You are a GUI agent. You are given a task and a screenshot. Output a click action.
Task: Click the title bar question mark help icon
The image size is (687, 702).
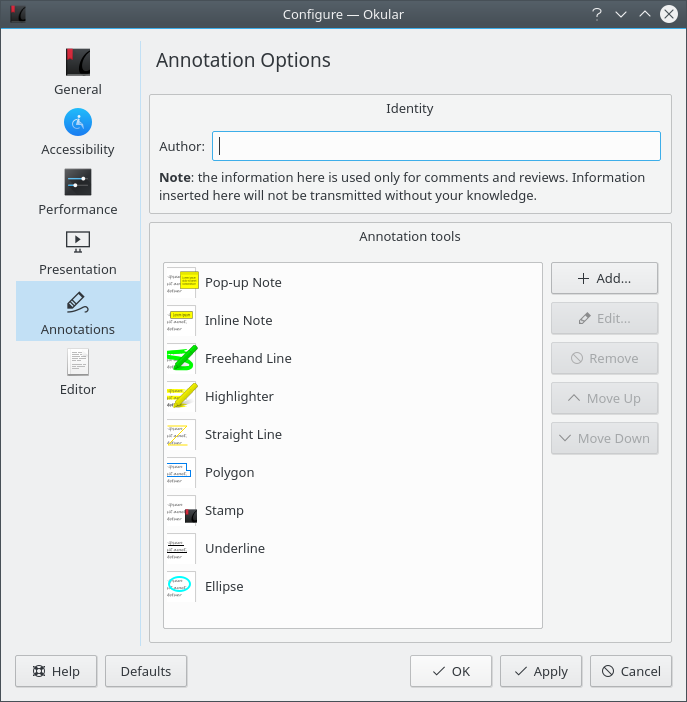pos(596,14)
